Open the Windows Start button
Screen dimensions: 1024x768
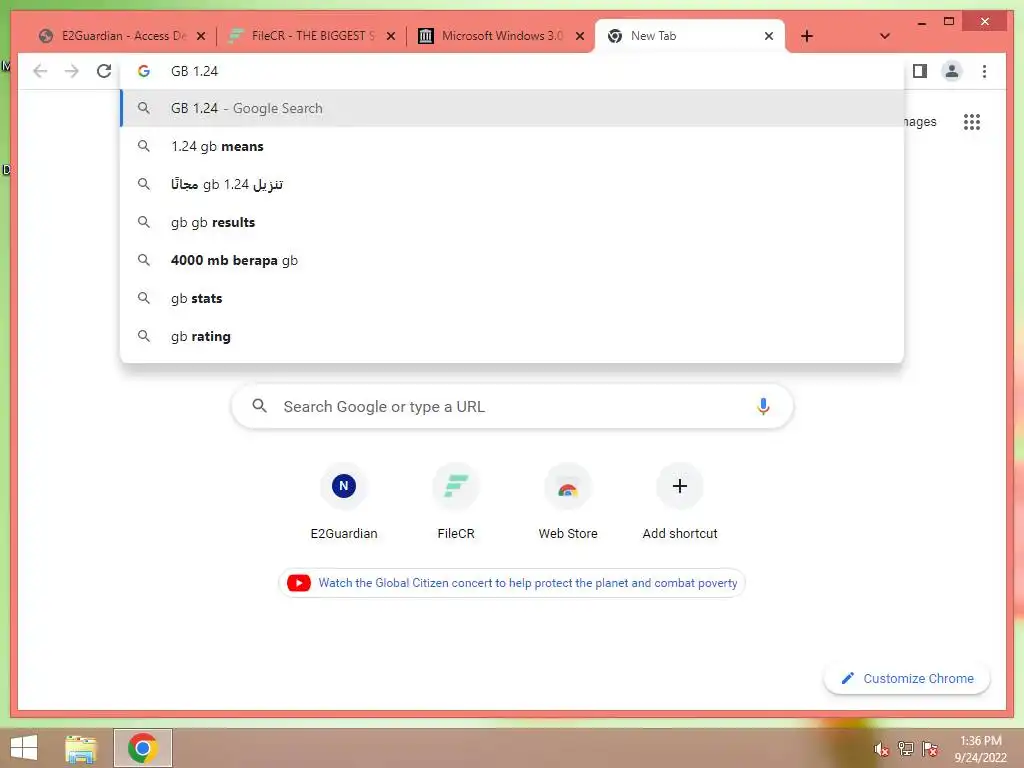pos(24,748)
